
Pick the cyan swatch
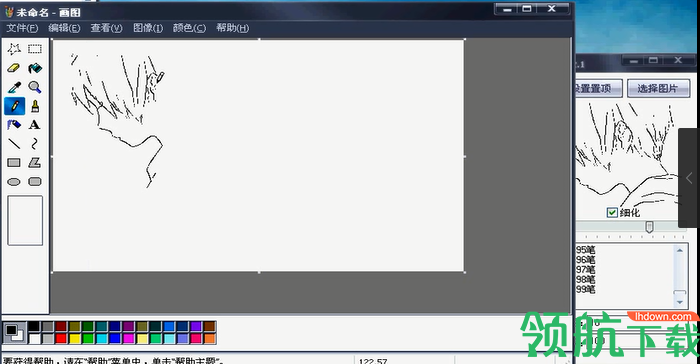(101, 339)
